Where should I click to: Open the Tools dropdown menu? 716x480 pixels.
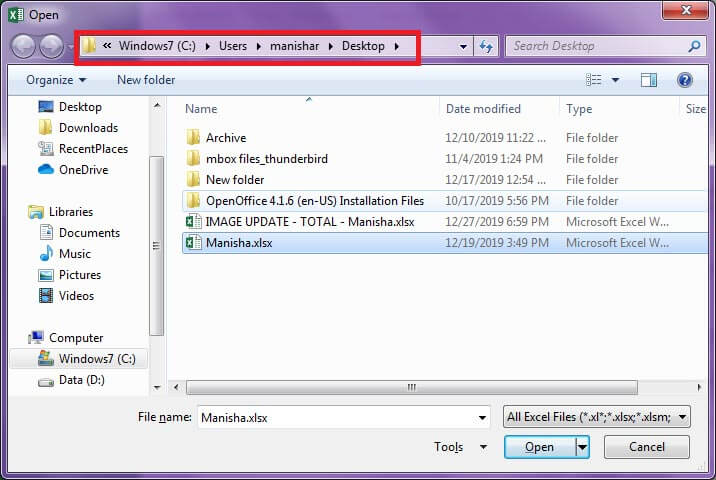(x=460, y=447)
